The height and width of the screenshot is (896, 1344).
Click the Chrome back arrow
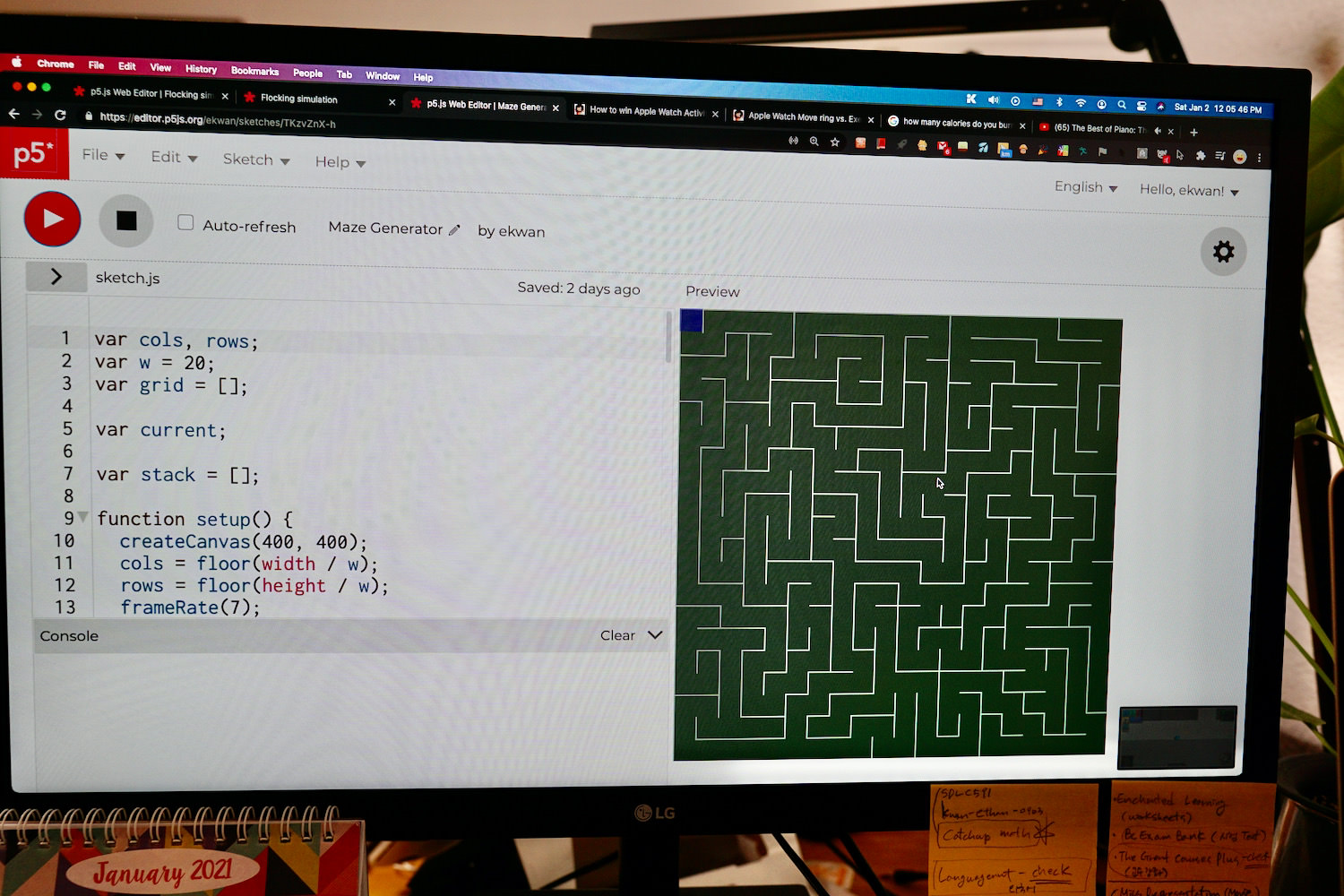tap(13, 114)
